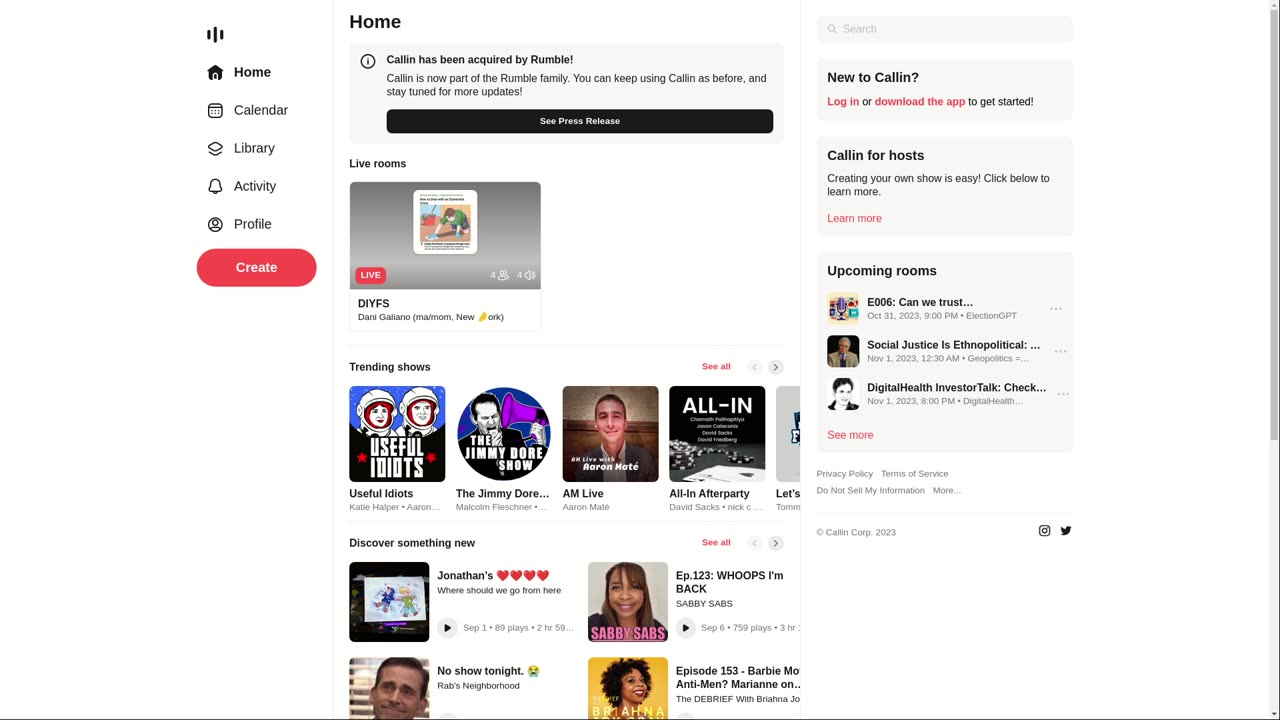The image size is (1280, 720).
Task: Click the red Create button
Action: click(256, 267)
